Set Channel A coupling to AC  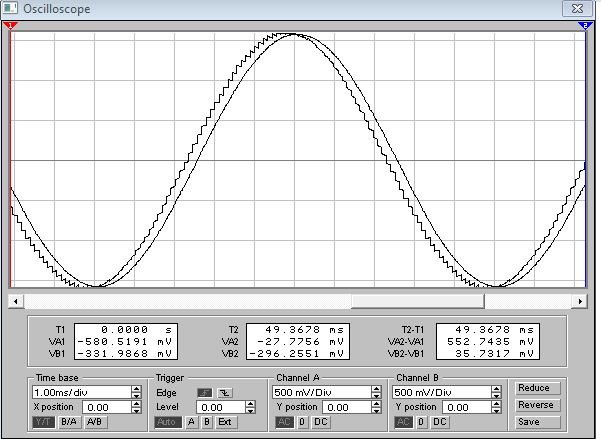[284, 422]
